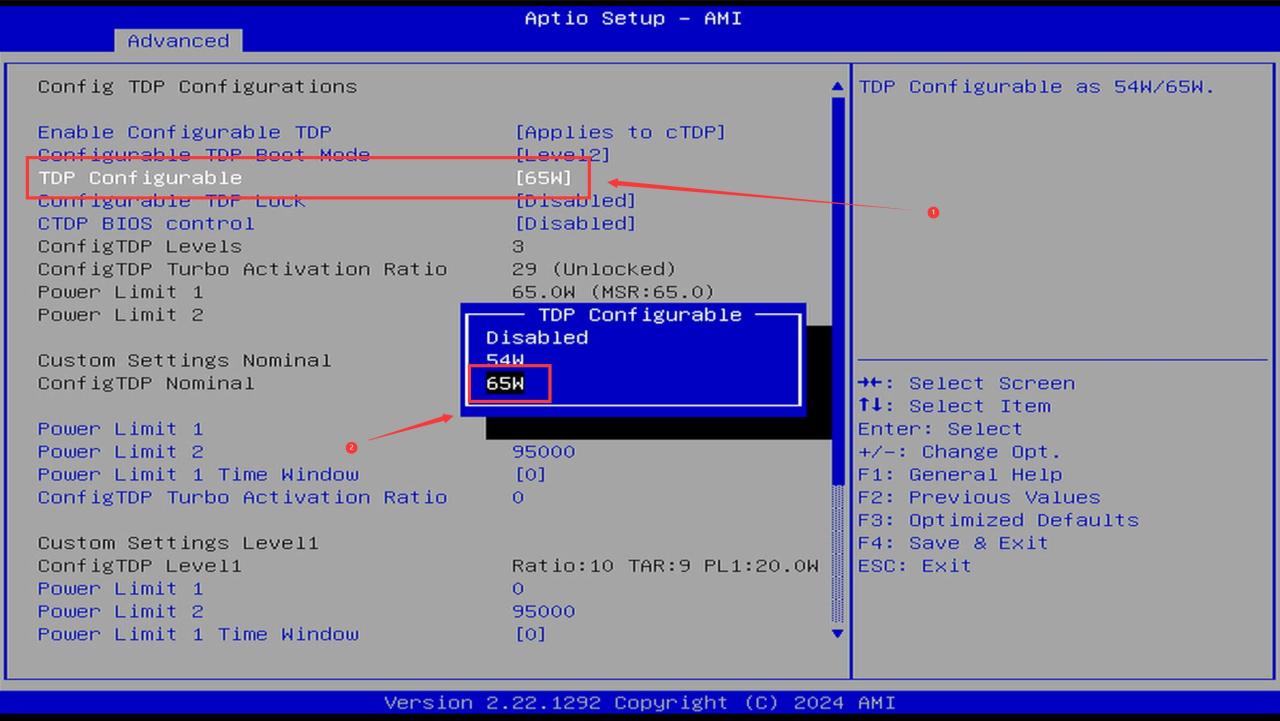Click the scrollbar up arrow
The width and height of the screenshot is (1280, 721).
(837, 87)
